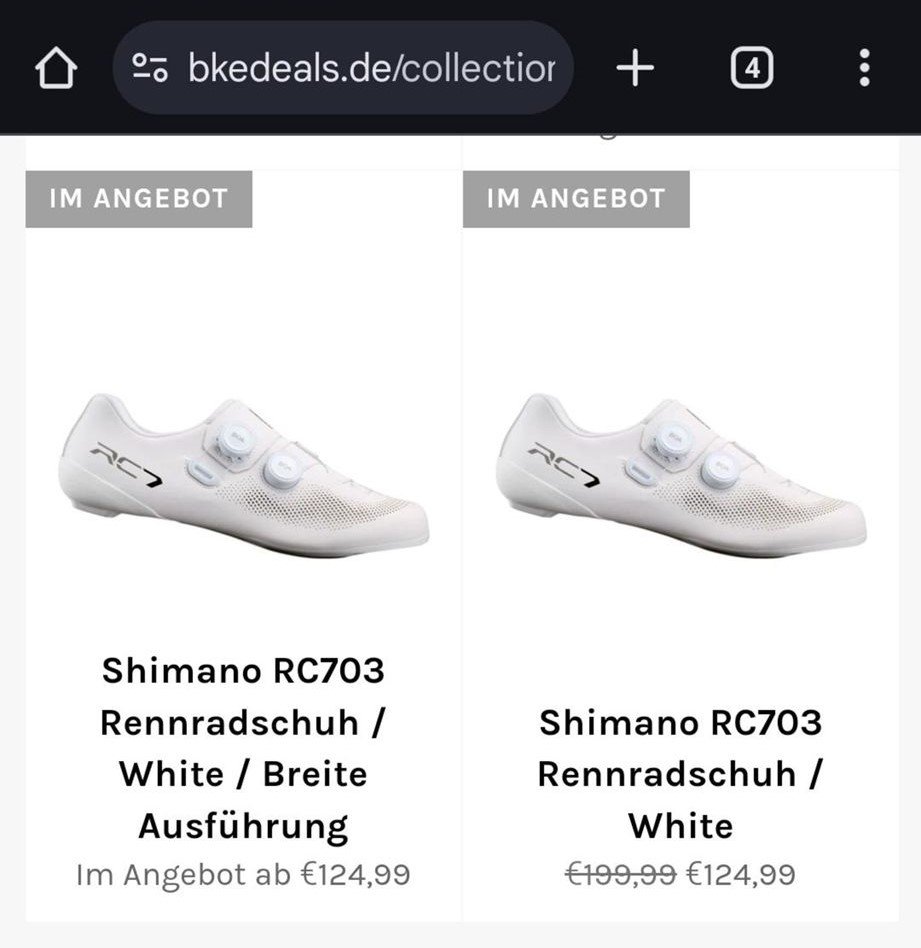Click the €124,99 sale price on right product
921x948 pixels.
tap(741, 874)
